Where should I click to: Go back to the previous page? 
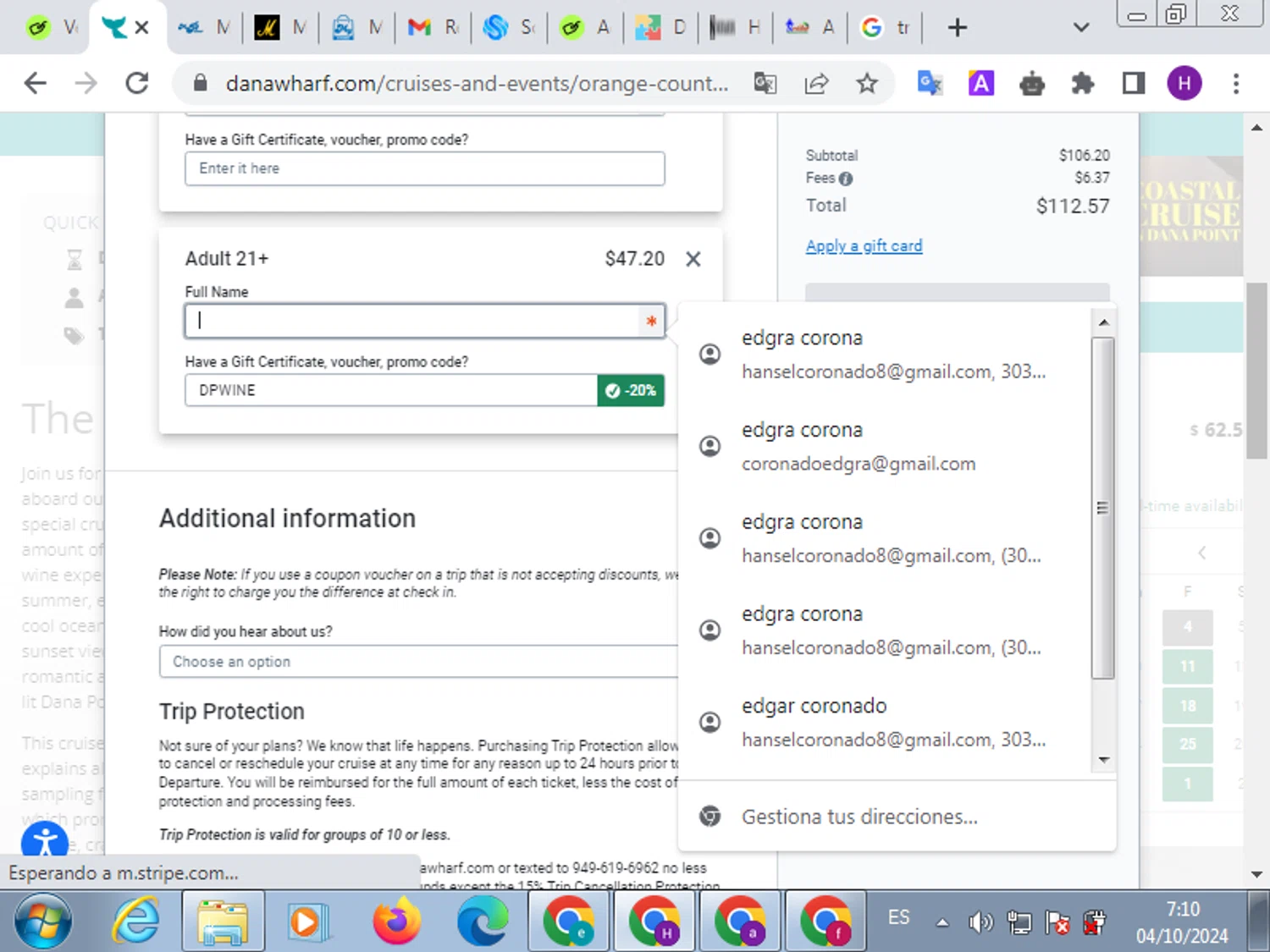[36, 83]
